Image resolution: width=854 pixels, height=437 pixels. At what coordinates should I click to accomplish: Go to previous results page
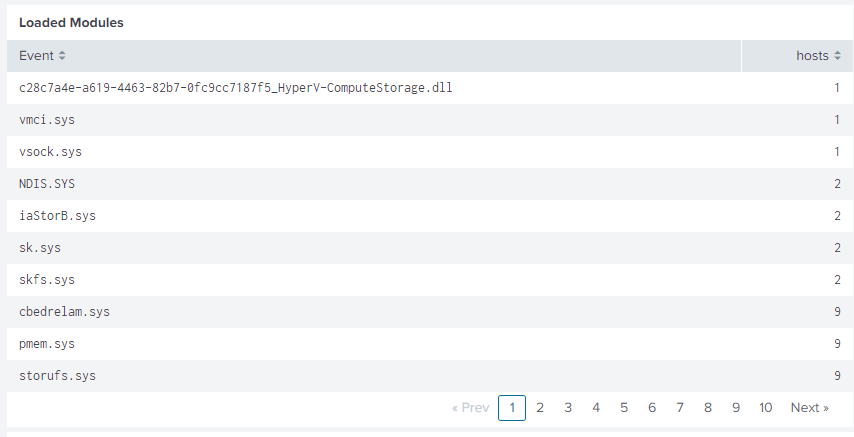pos(470,408)
